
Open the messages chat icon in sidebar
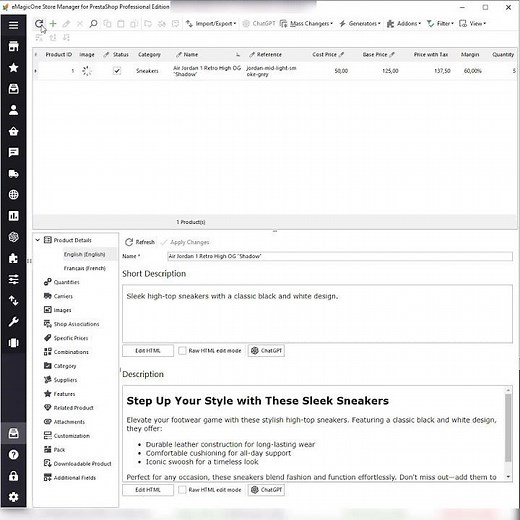click(x=13, y=152)
